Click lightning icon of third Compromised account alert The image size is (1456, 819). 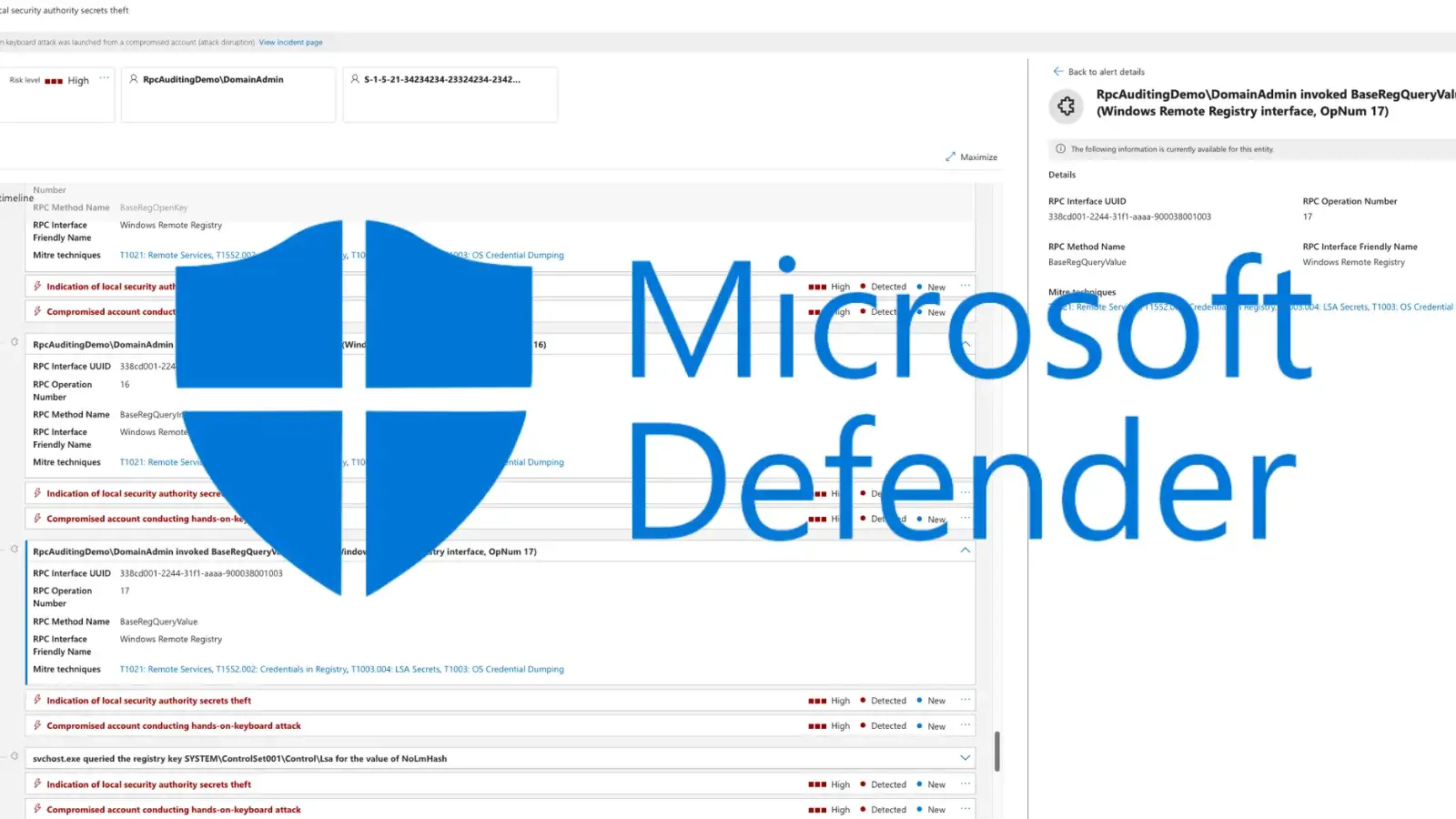tap(37, 725)
